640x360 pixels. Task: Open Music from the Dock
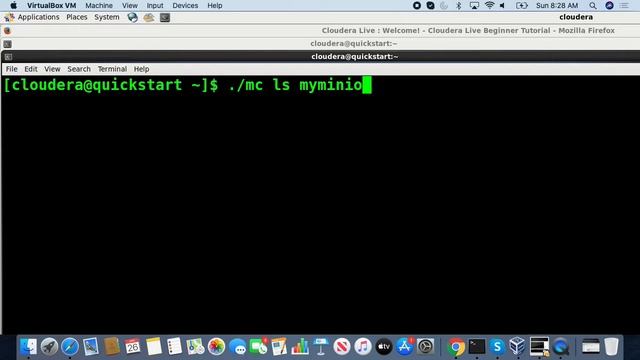point(362,347)
